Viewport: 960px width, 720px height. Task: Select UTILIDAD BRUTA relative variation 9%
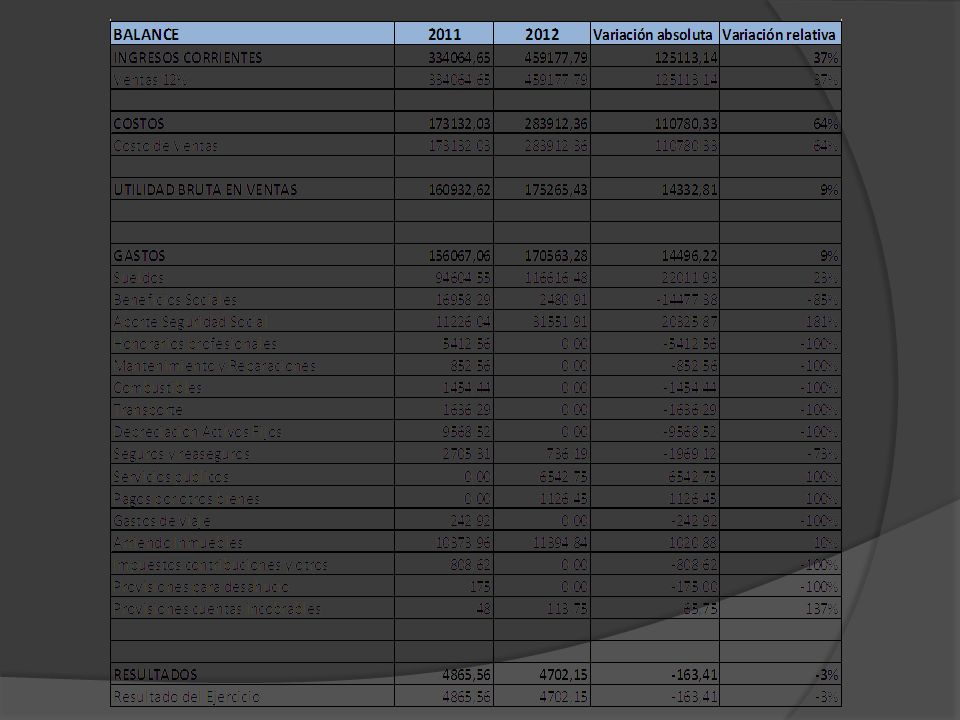[x=830, y=190]
